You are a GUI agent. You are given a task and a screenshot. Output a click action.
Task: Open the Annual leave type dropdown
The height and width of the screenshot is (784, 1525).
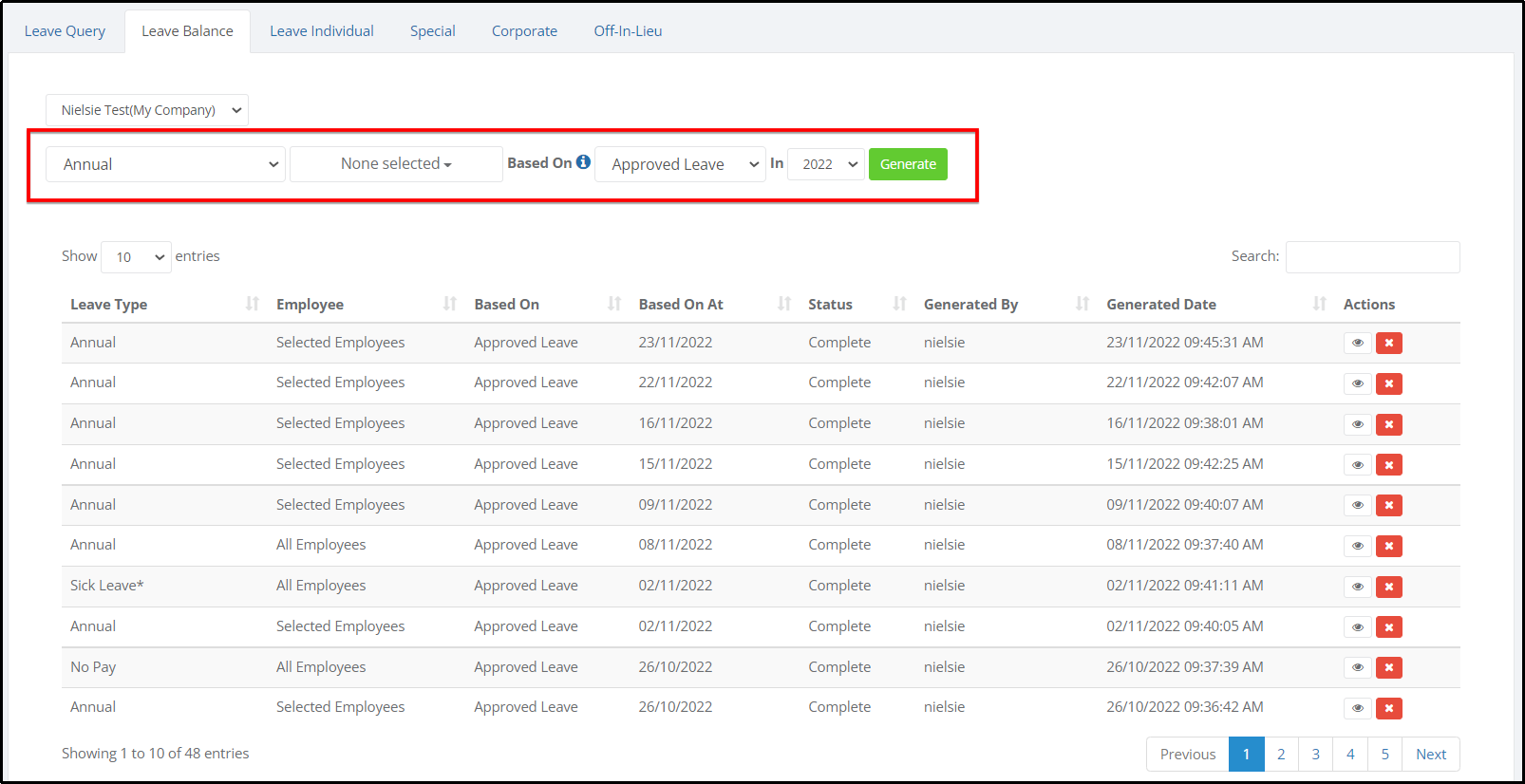coord(165,164)
